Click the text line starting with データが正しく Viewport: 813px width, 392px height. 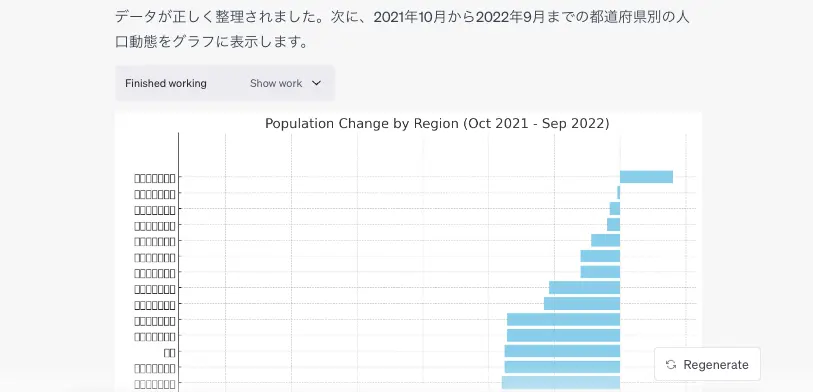point(402,17)
